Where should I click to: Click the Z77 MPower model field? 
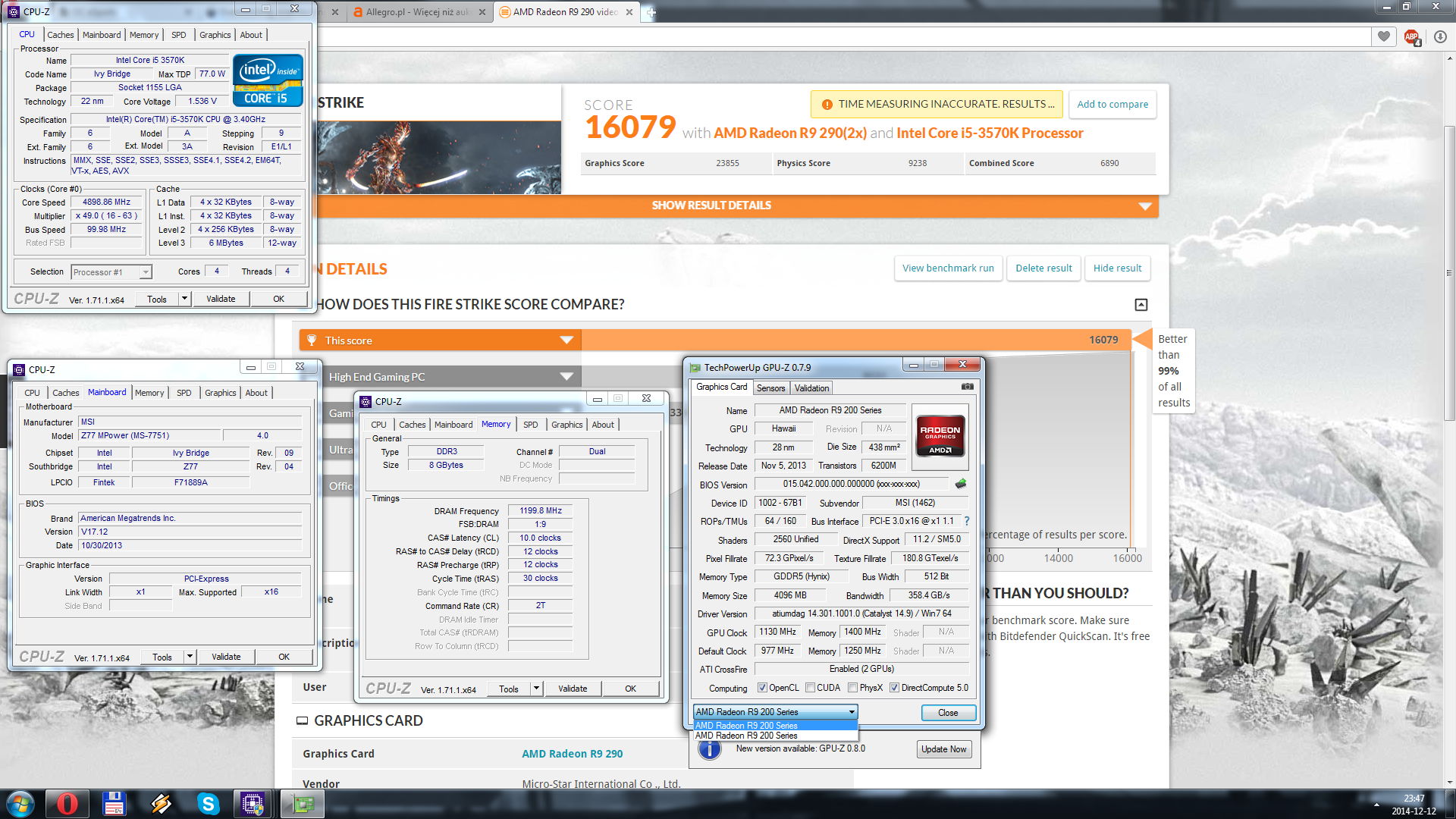point(149,435)
